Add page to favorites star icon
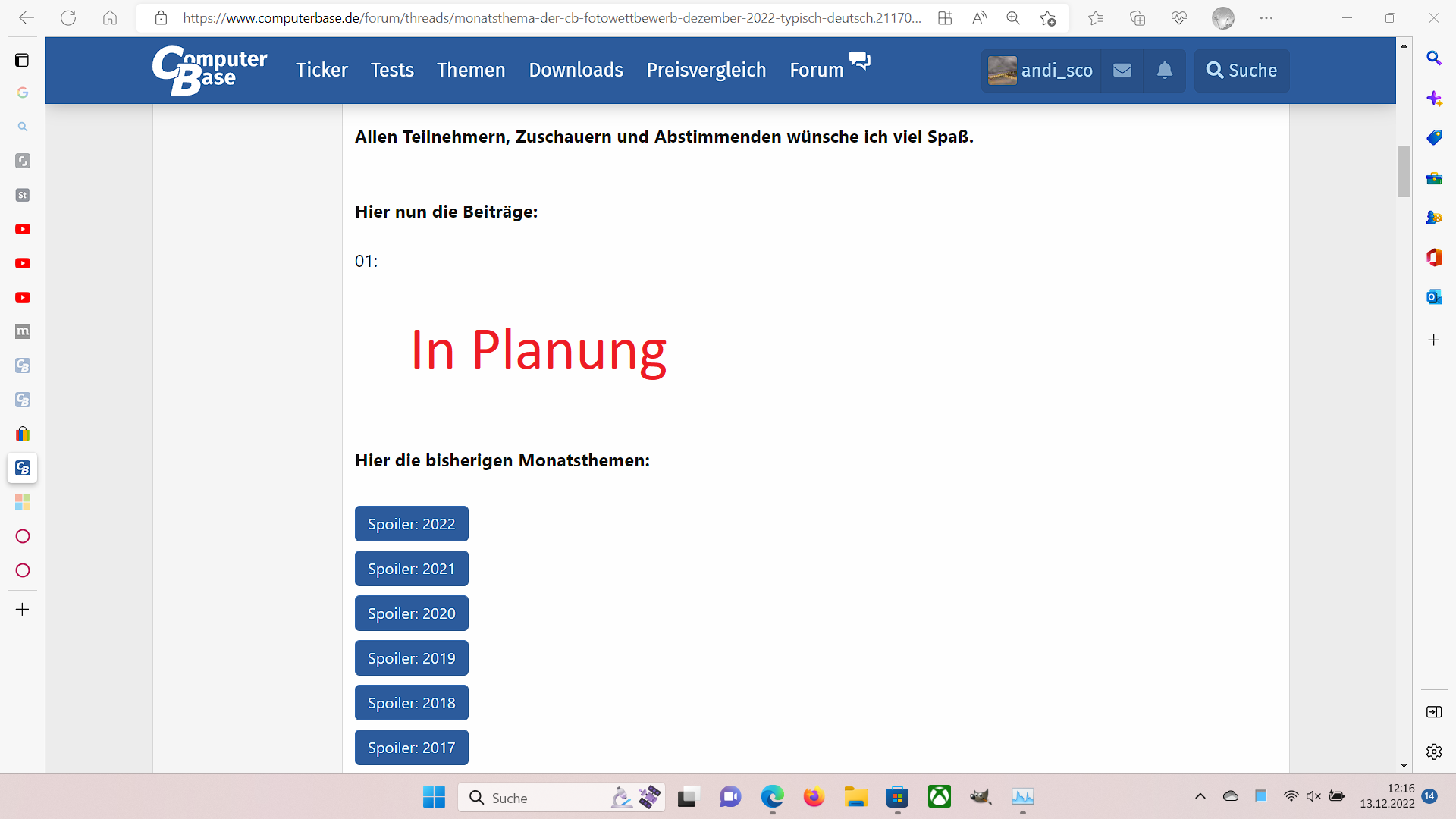 pyautogui.click(x=1048, y=18)
